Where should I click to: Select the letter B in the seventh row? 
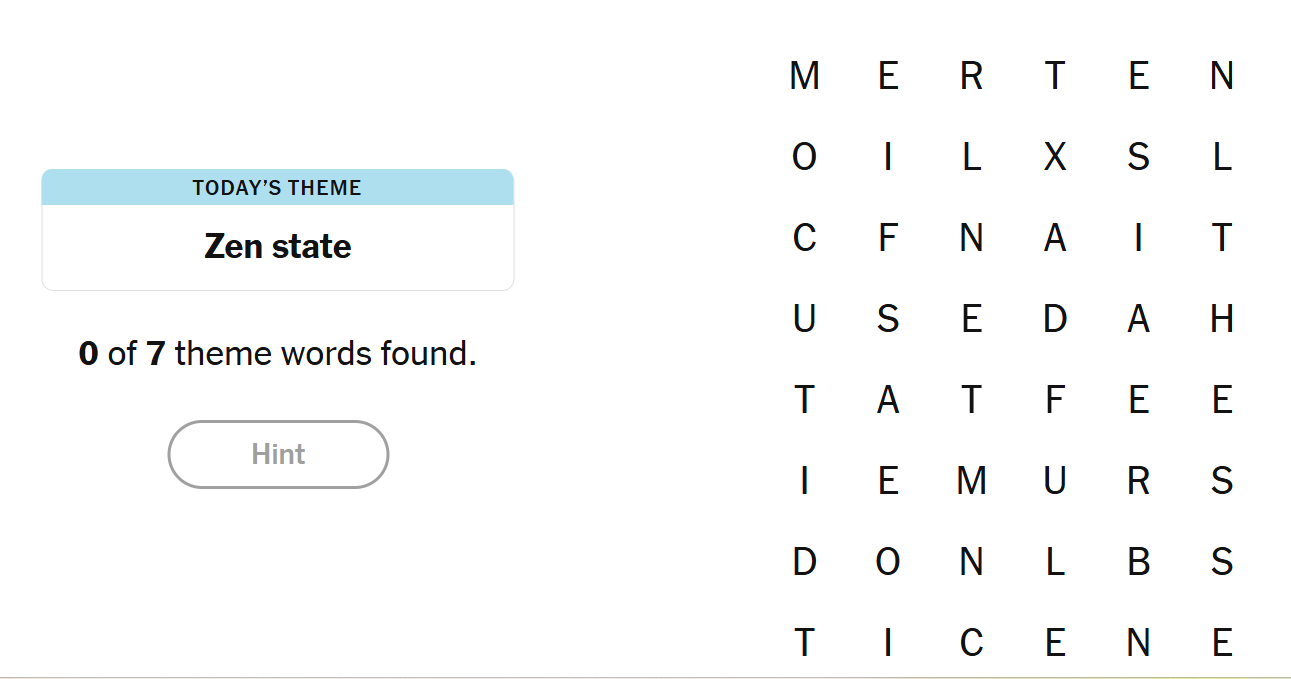tap(1139, 561)
